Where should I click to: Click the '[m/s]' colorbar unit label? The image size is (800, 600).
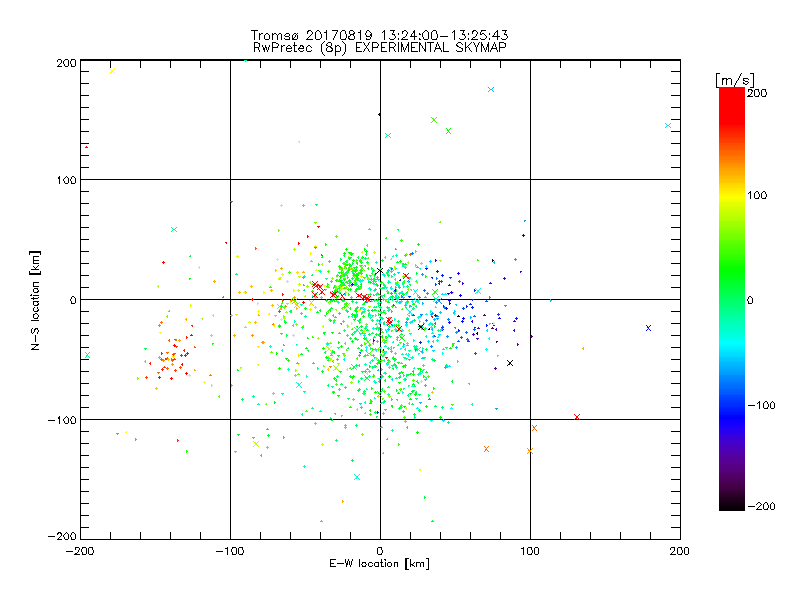[x=735, y=80]
